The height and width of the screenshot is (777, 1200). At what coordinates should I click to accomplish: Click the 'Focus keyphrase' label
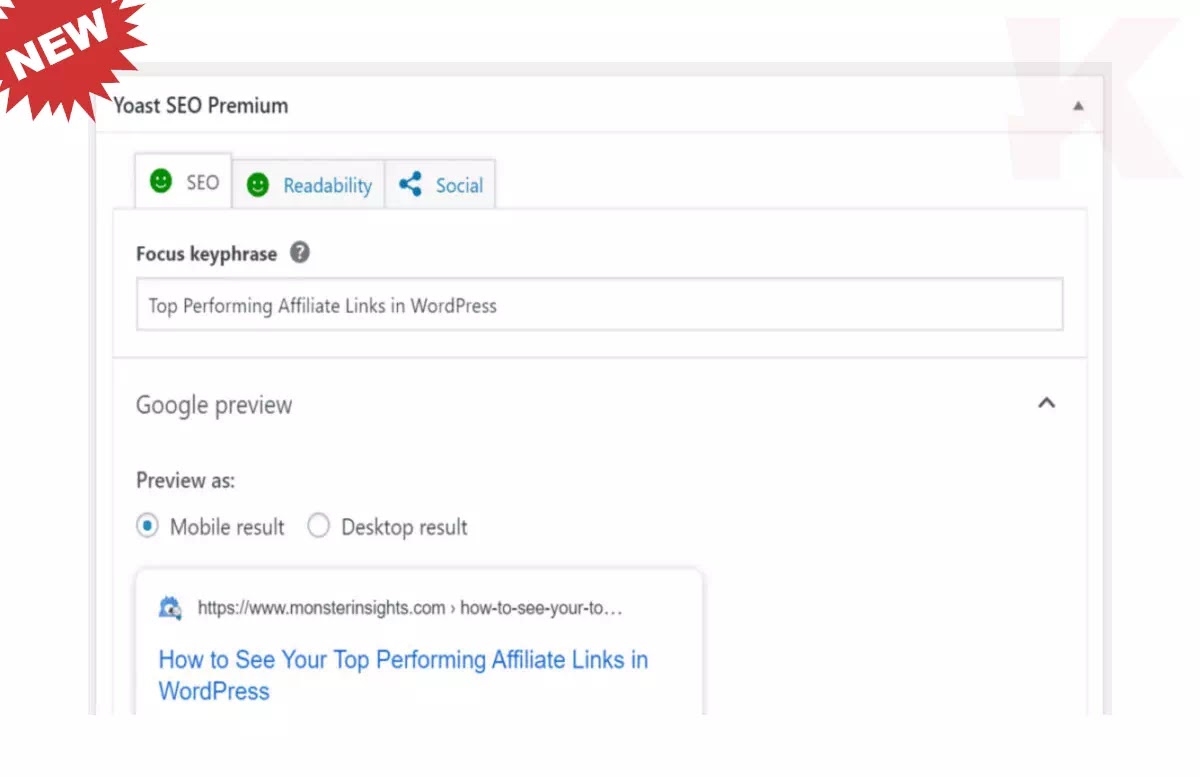206,254
